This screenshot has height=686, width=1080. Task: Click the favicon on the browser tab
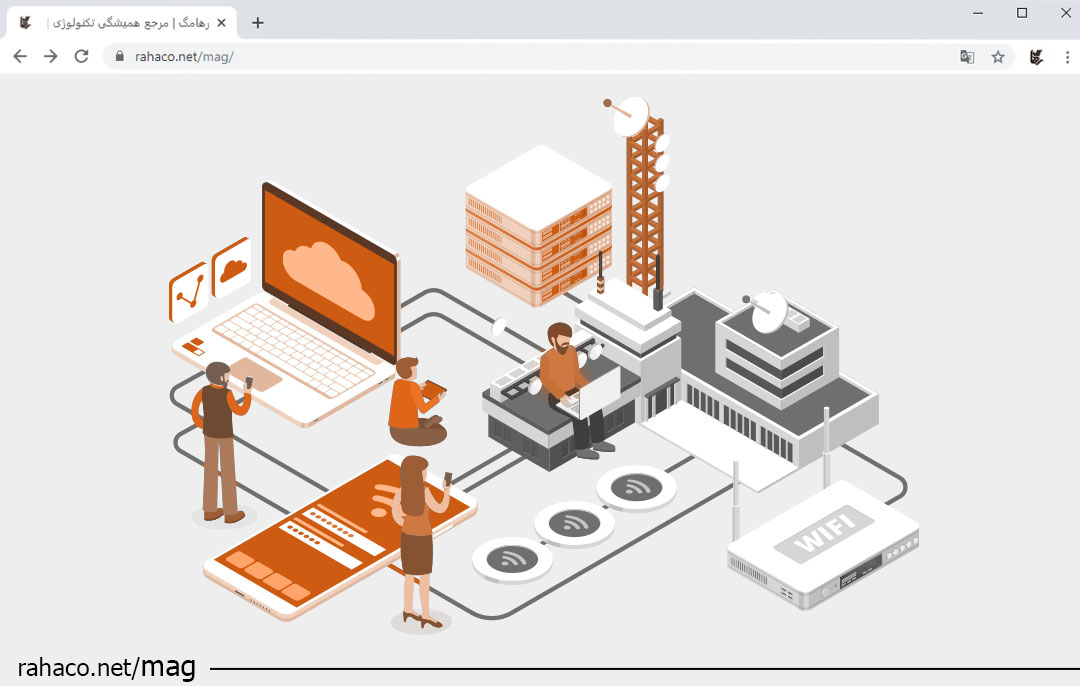pyautogui.click(x=25, y=22)
